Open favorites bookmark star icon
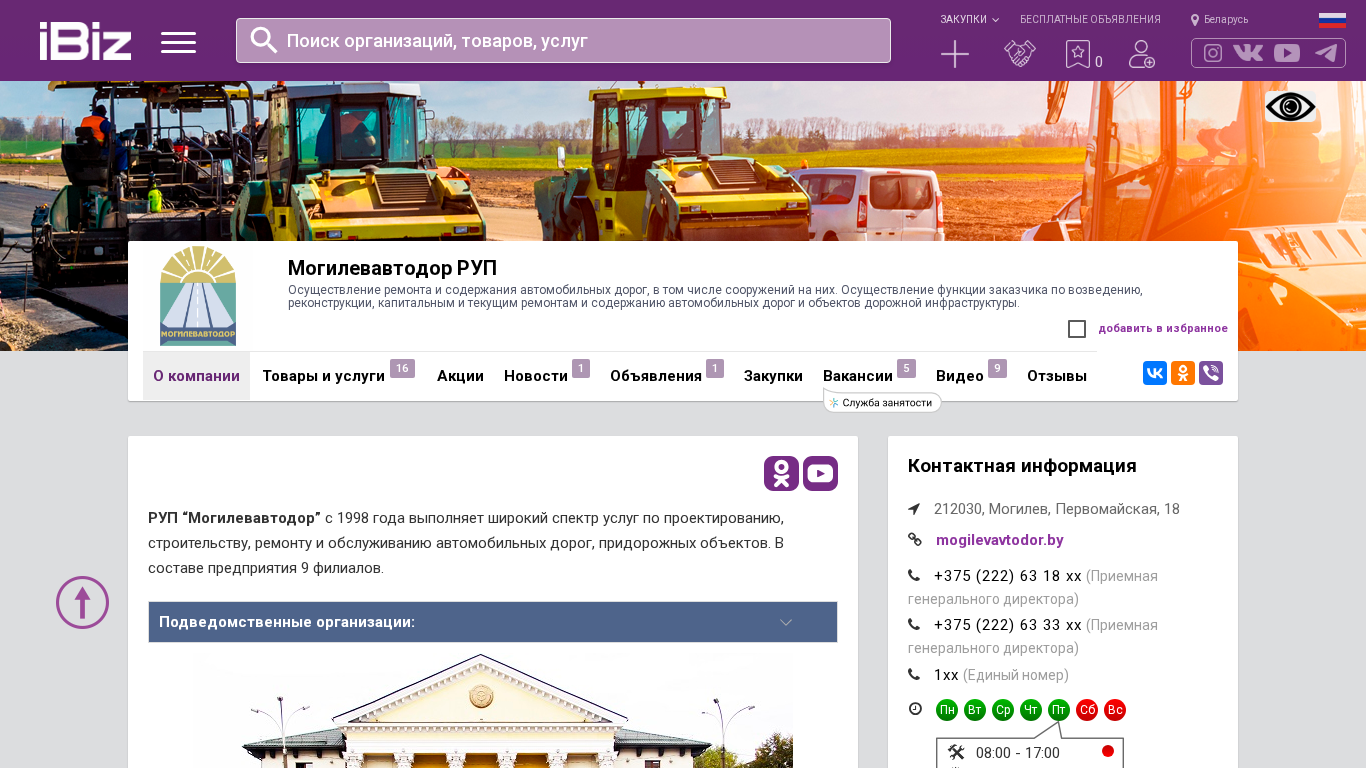 click(x=1078, y=54)
